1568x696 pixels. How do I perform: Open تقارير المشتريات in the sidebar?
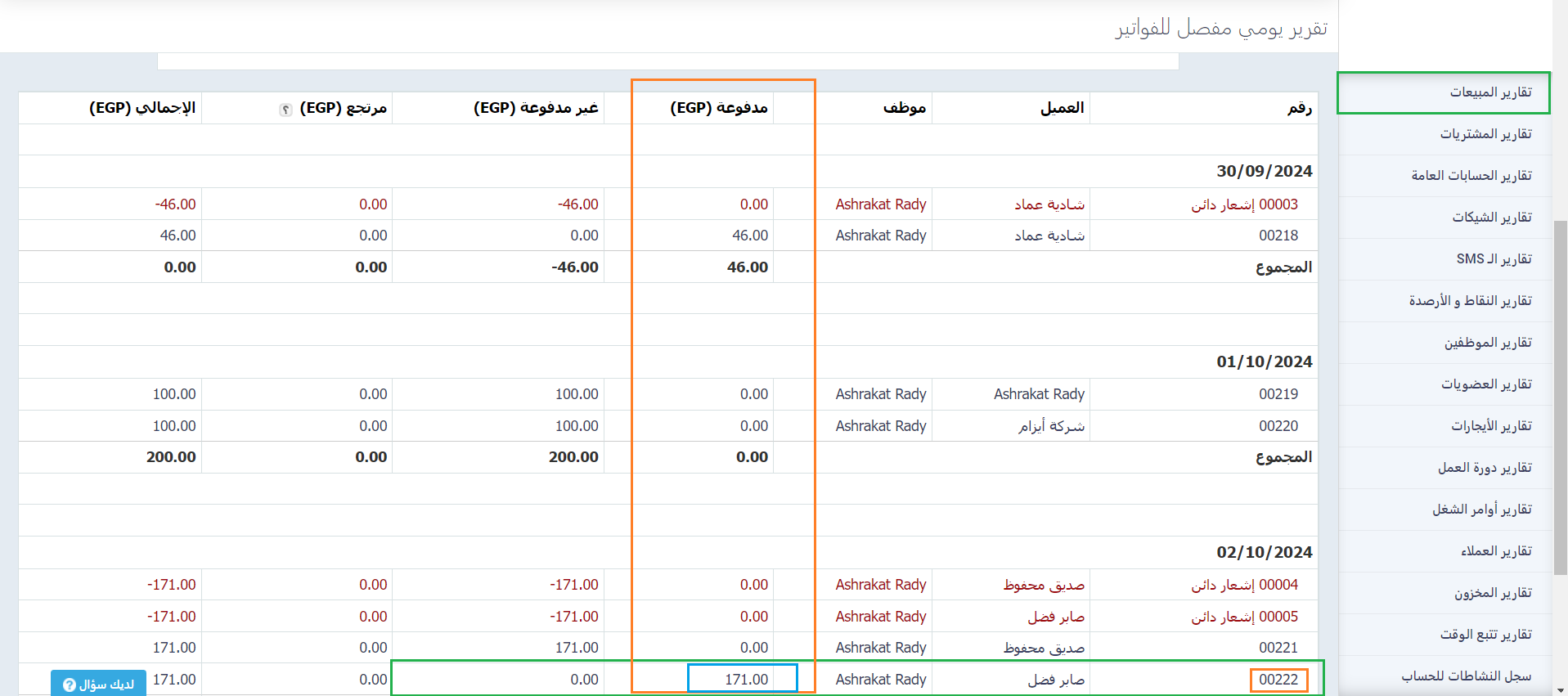pos(1485,134)
